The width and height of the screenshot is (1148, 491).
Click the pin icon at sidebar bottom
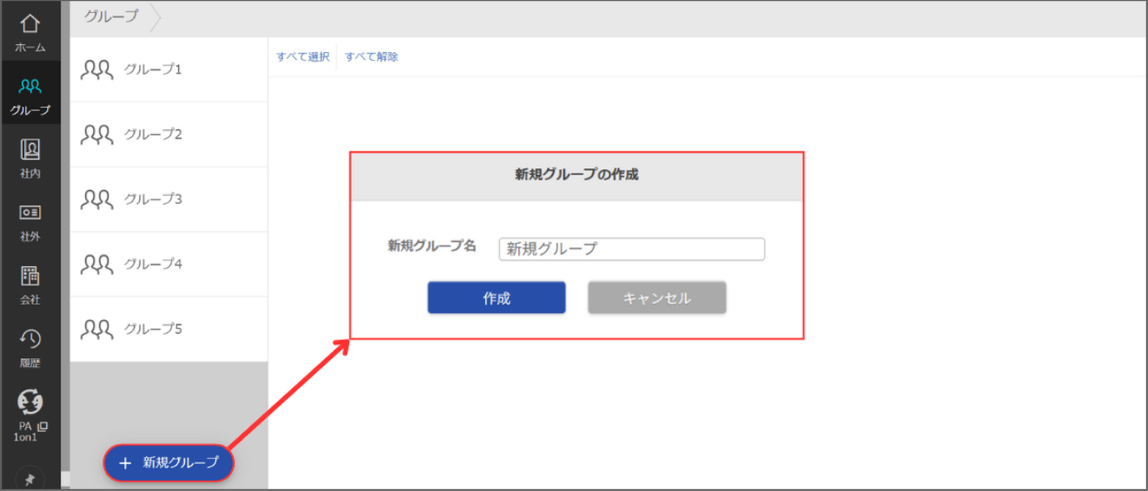[x=30, y=479]
